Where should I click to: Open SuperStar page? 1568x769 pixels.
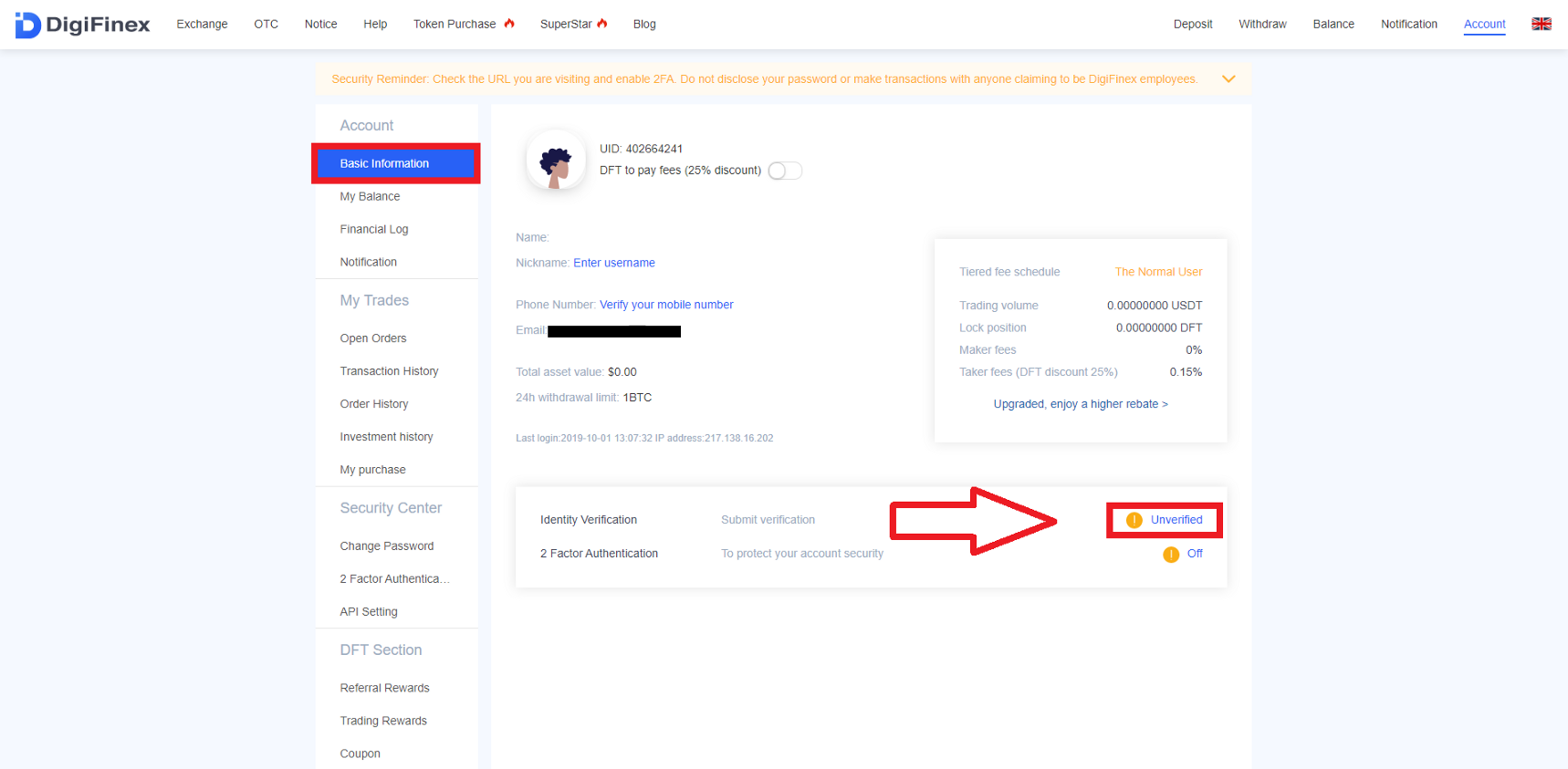(566, 24)
